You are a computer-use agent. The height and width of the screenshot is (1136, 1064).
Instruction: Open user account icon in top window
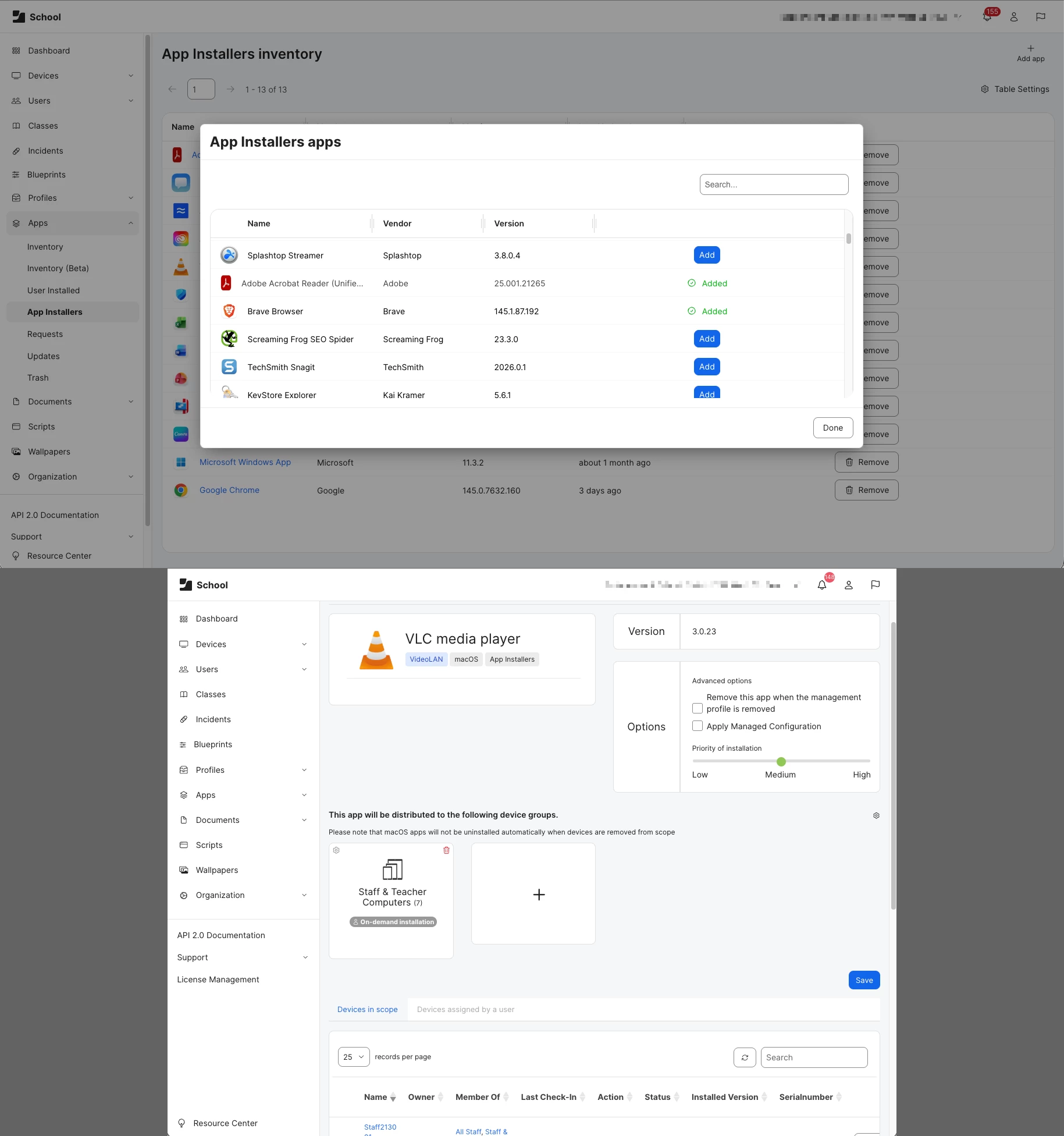tap(1014, 17)
